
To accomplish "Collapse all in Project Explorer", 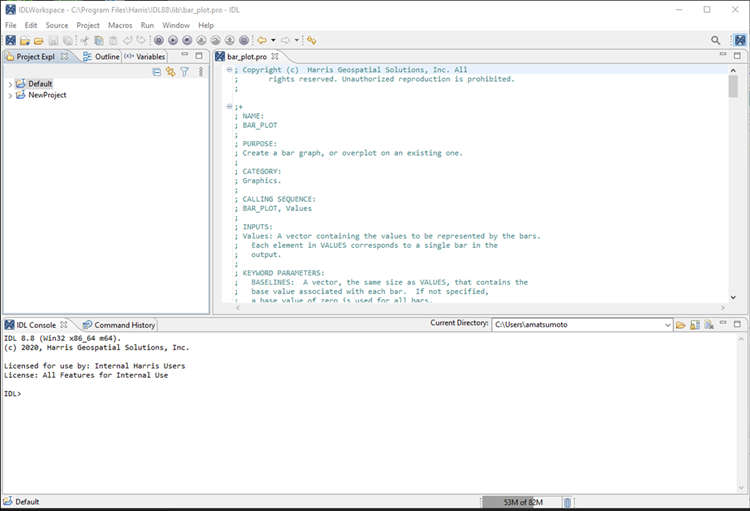I will [157, 72].
